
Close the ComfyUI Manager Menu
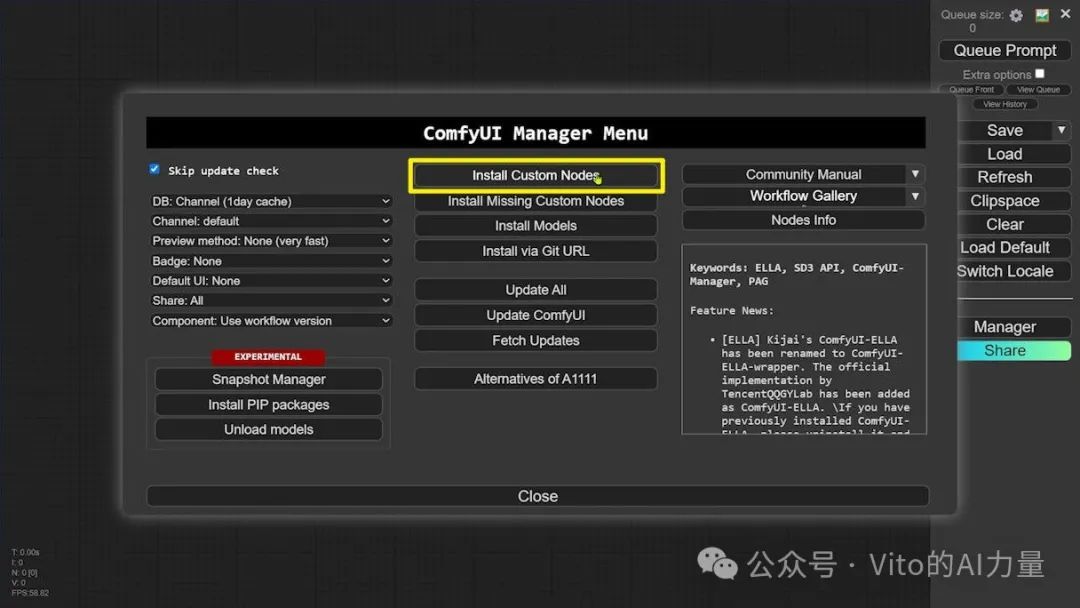click(x=537, y=496)
